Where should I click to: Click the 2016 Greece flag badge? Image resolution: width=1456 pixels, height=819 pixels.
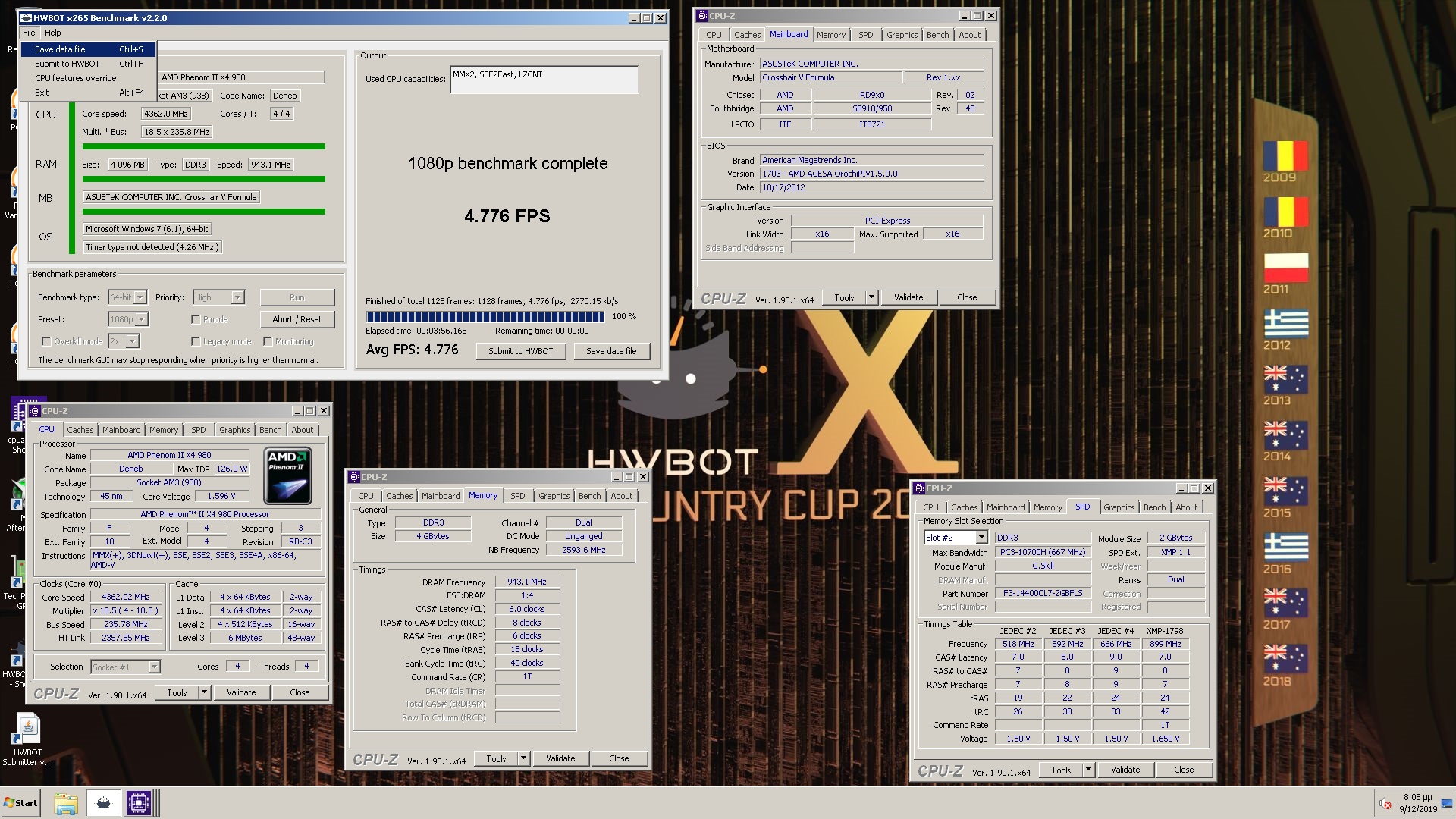click(1285, 548)
